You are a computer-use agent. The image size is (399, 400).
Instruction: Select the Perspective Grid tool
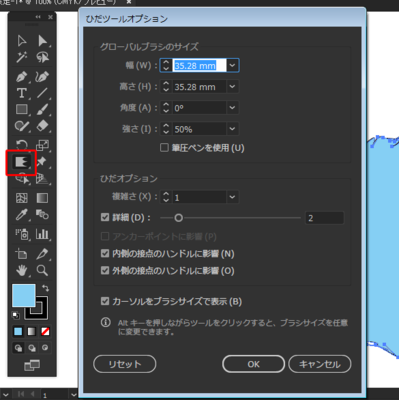click(42, 179)
